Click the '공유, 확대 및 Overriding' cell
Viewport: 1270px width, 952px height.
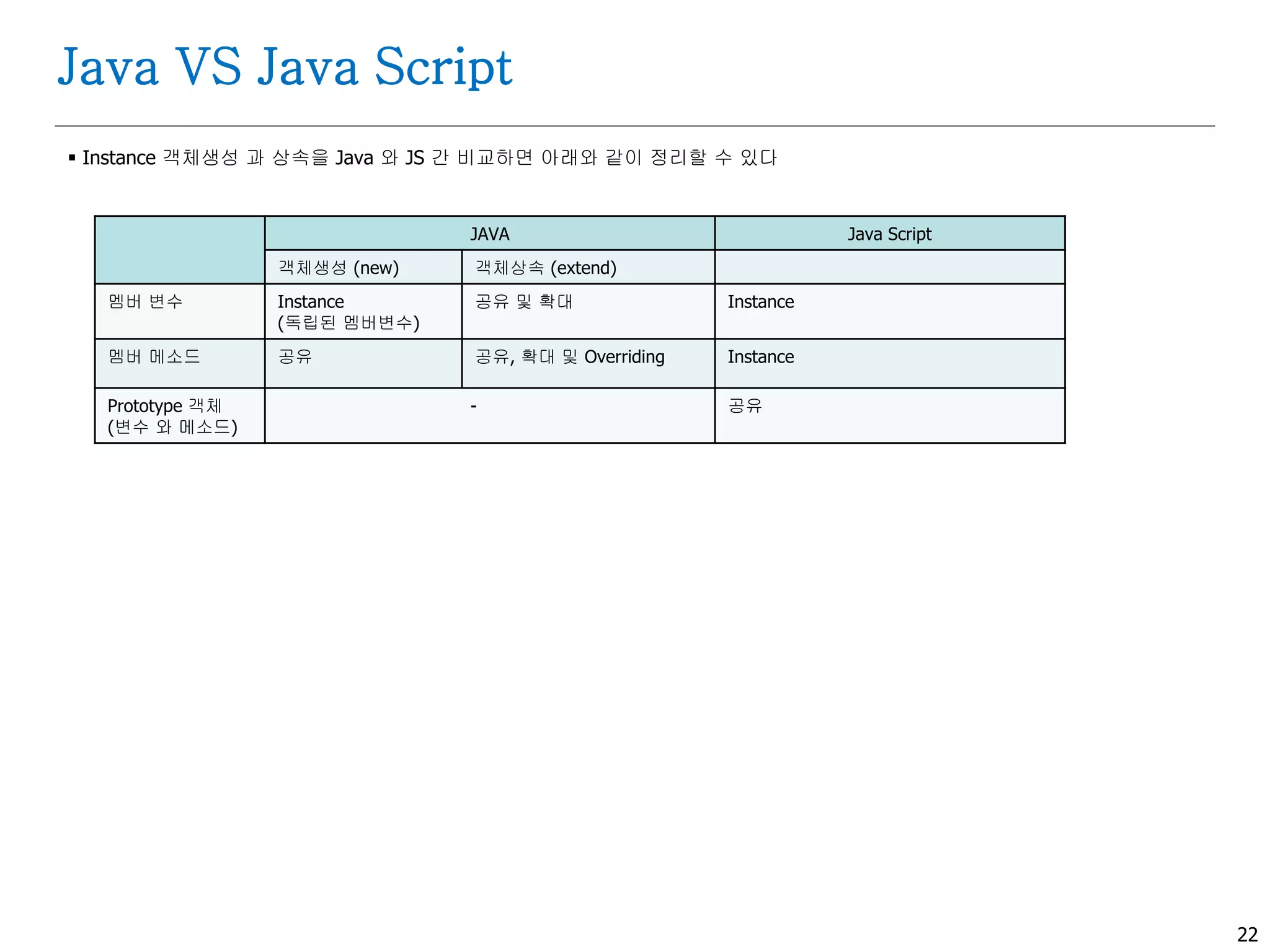coord(588,363)
